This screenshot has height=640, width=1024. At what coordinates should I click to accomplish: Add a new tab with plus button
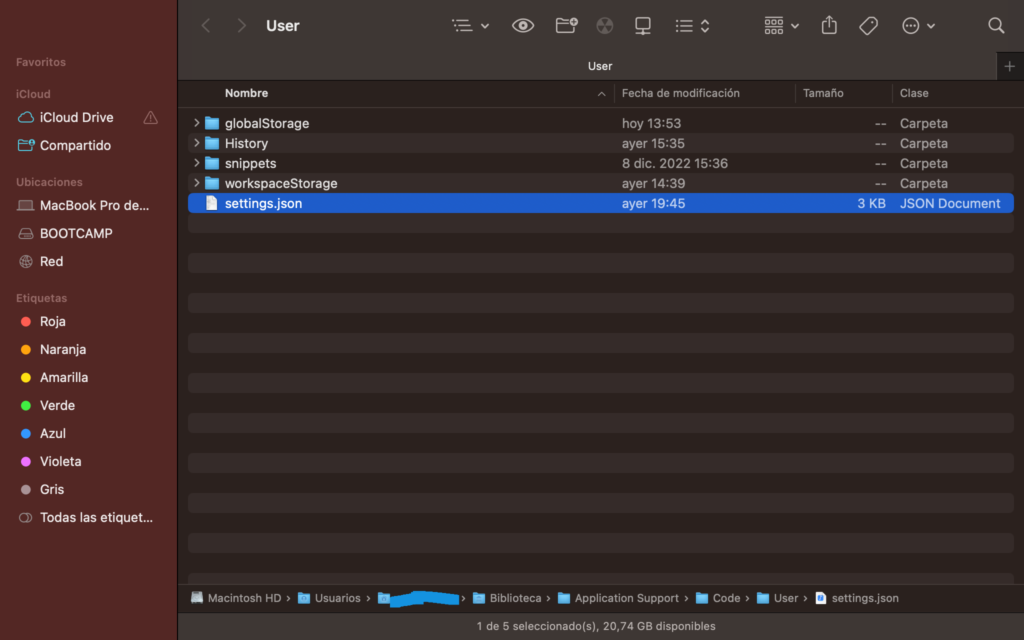[1009, 66]
